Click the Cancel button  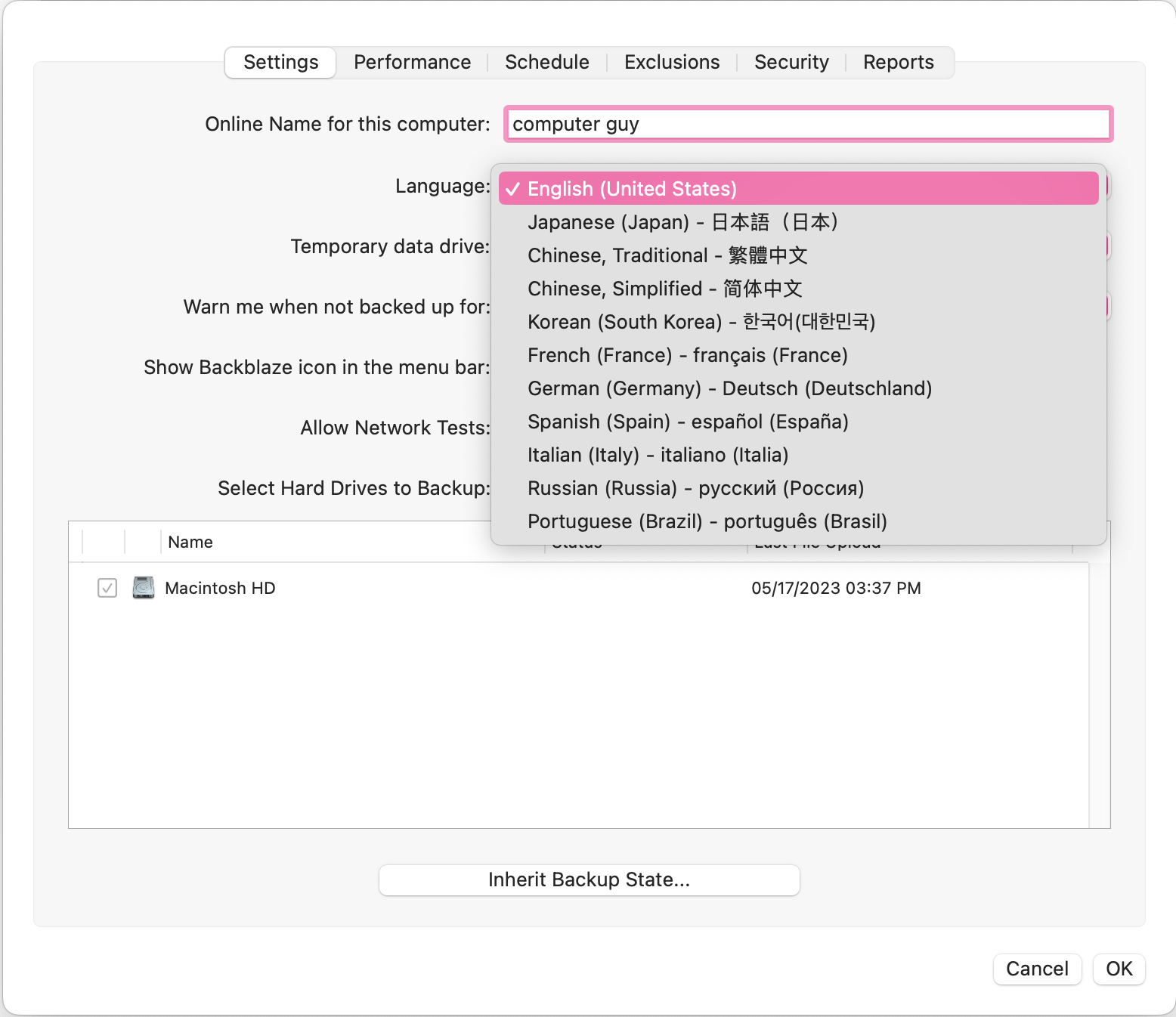(1037, 969)
